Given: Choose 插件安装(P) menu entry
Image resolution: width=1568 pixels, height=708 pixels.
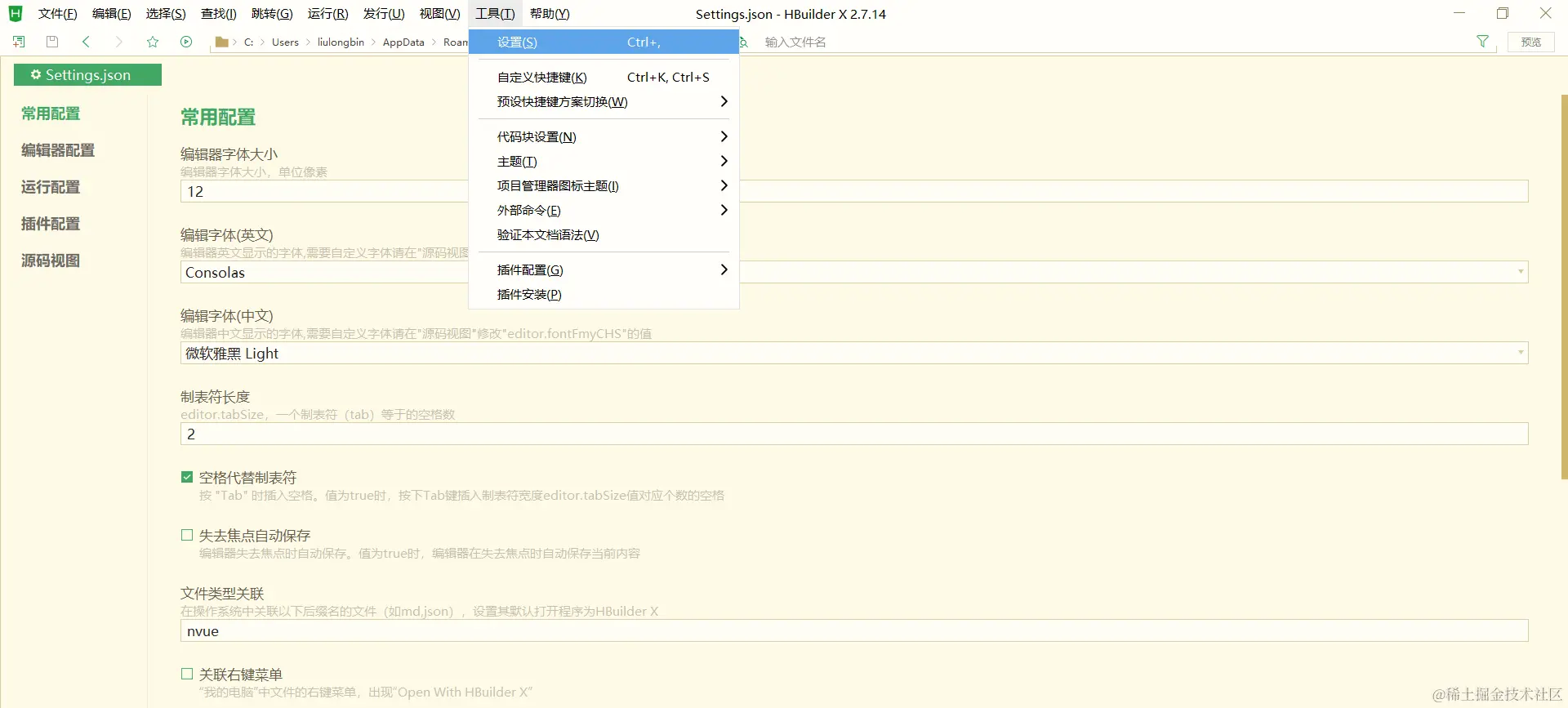Looking at the screenshot, I should (604, 294).
